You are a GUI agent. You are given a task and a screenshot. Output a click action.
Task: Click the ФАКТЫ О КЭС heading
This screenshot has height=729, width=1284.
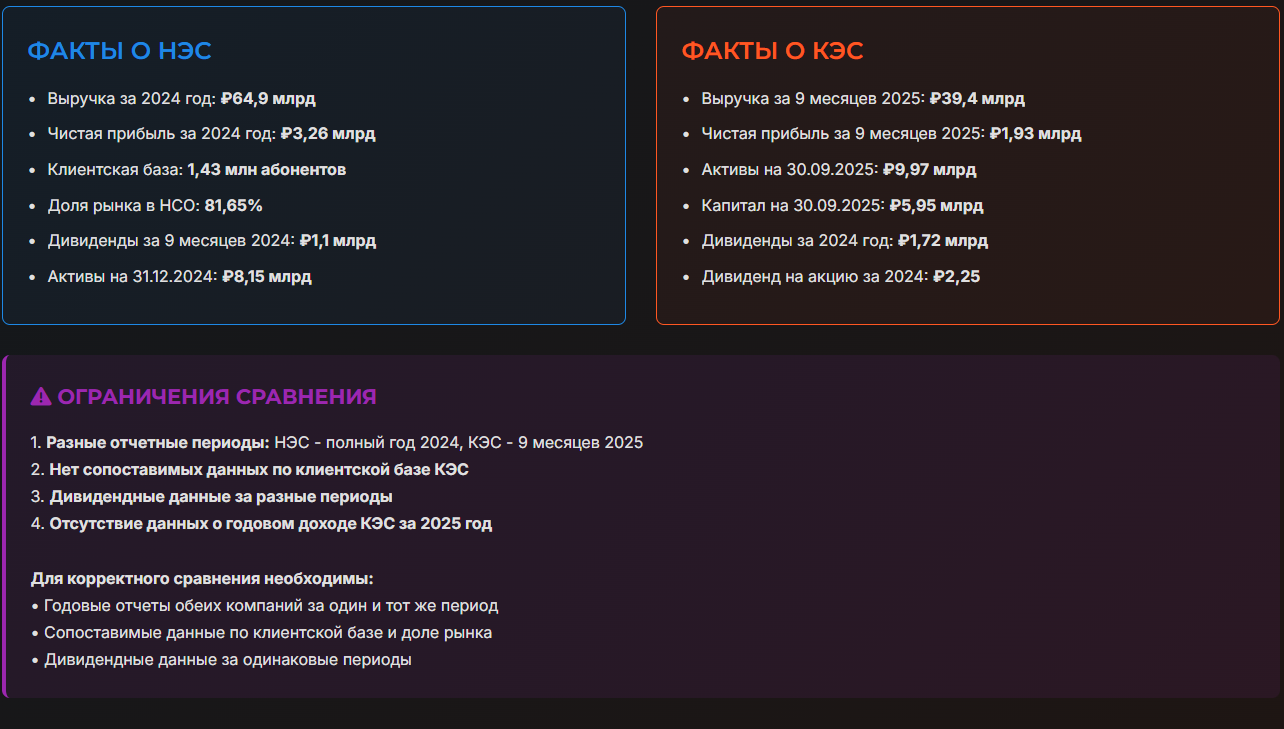(x=772, y=51)
